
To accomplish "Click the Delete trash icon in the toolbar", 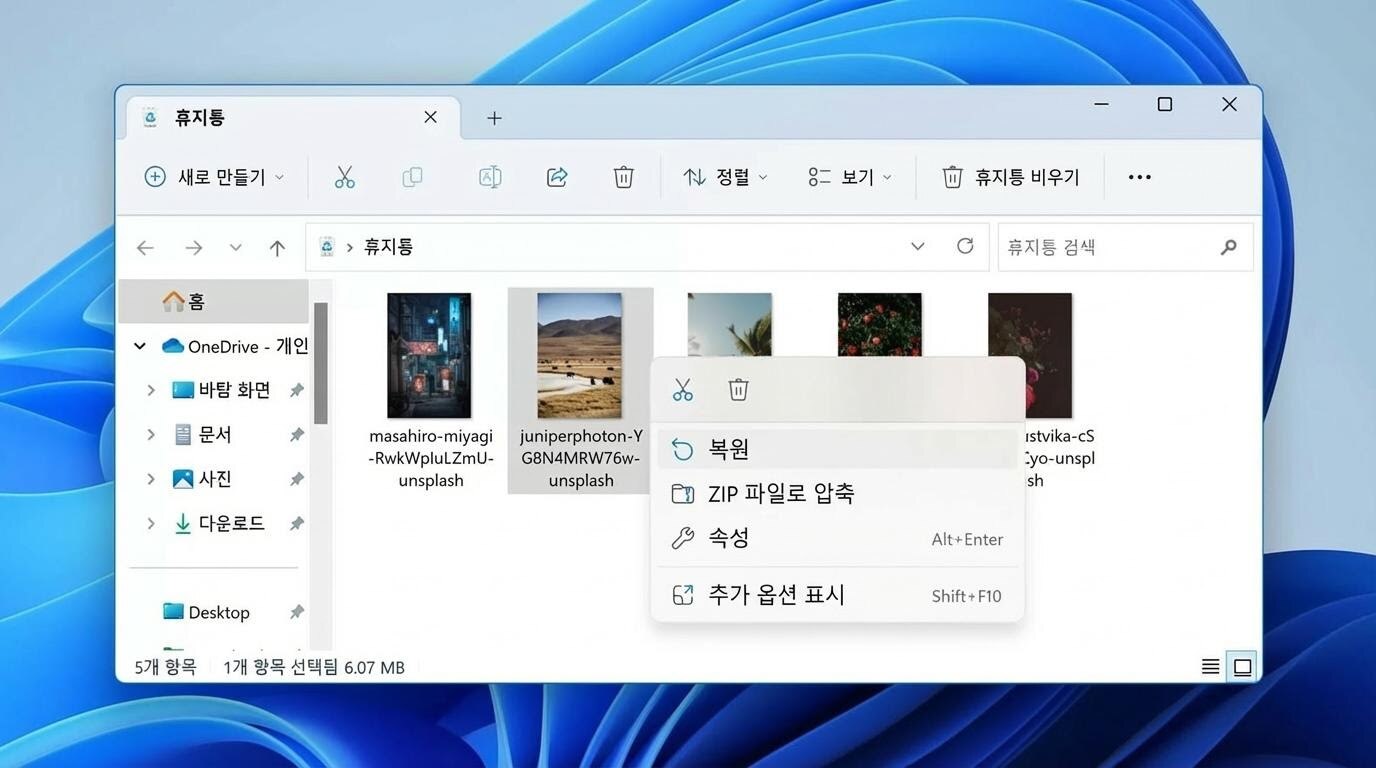I will pyautogui.click(x=623, y=177).
